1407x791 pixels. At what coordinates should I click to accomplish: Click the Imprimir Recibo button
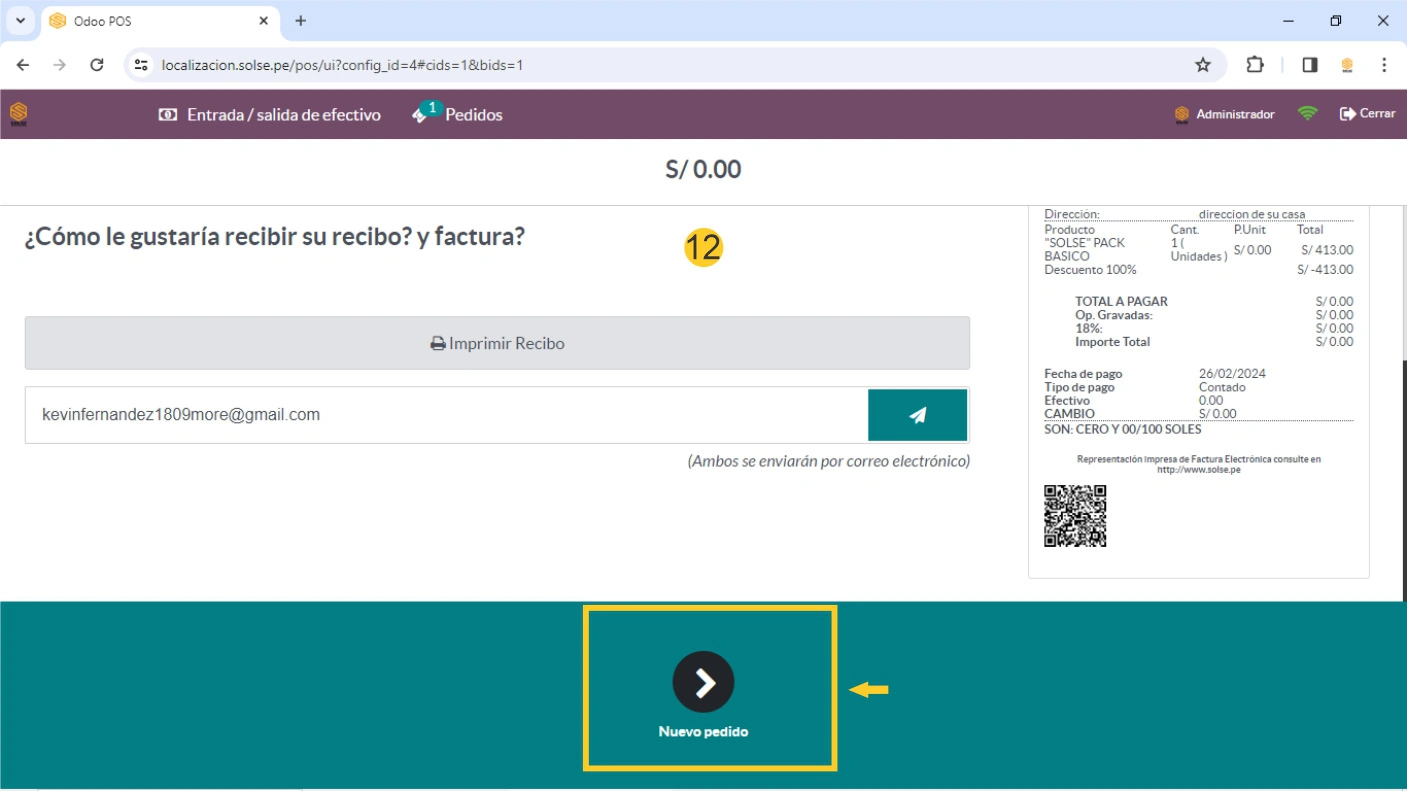coord(497,343)
